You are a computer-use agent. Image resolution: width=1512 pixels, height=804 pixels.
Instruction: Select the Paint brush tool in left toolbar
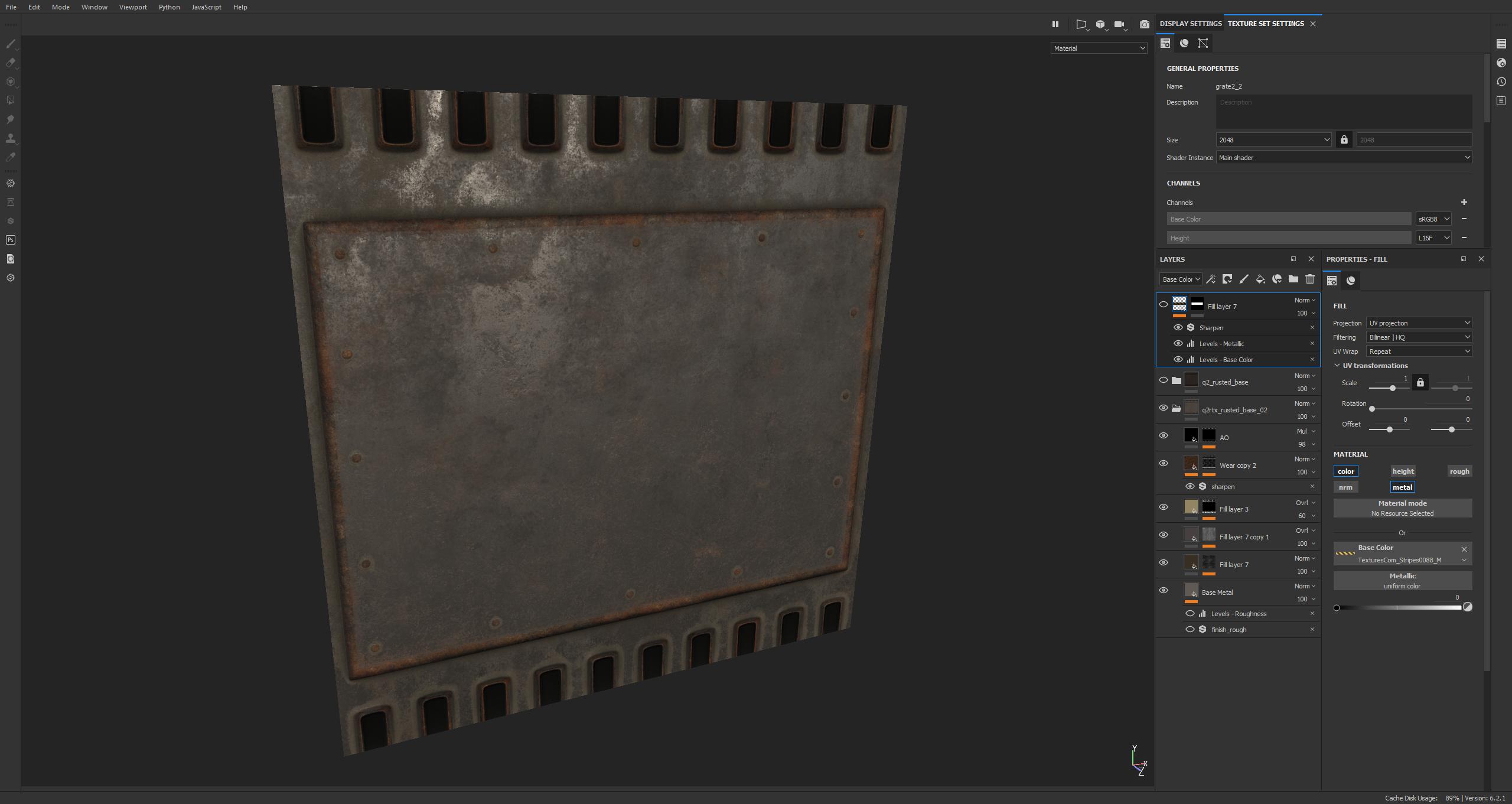[11, 44]
